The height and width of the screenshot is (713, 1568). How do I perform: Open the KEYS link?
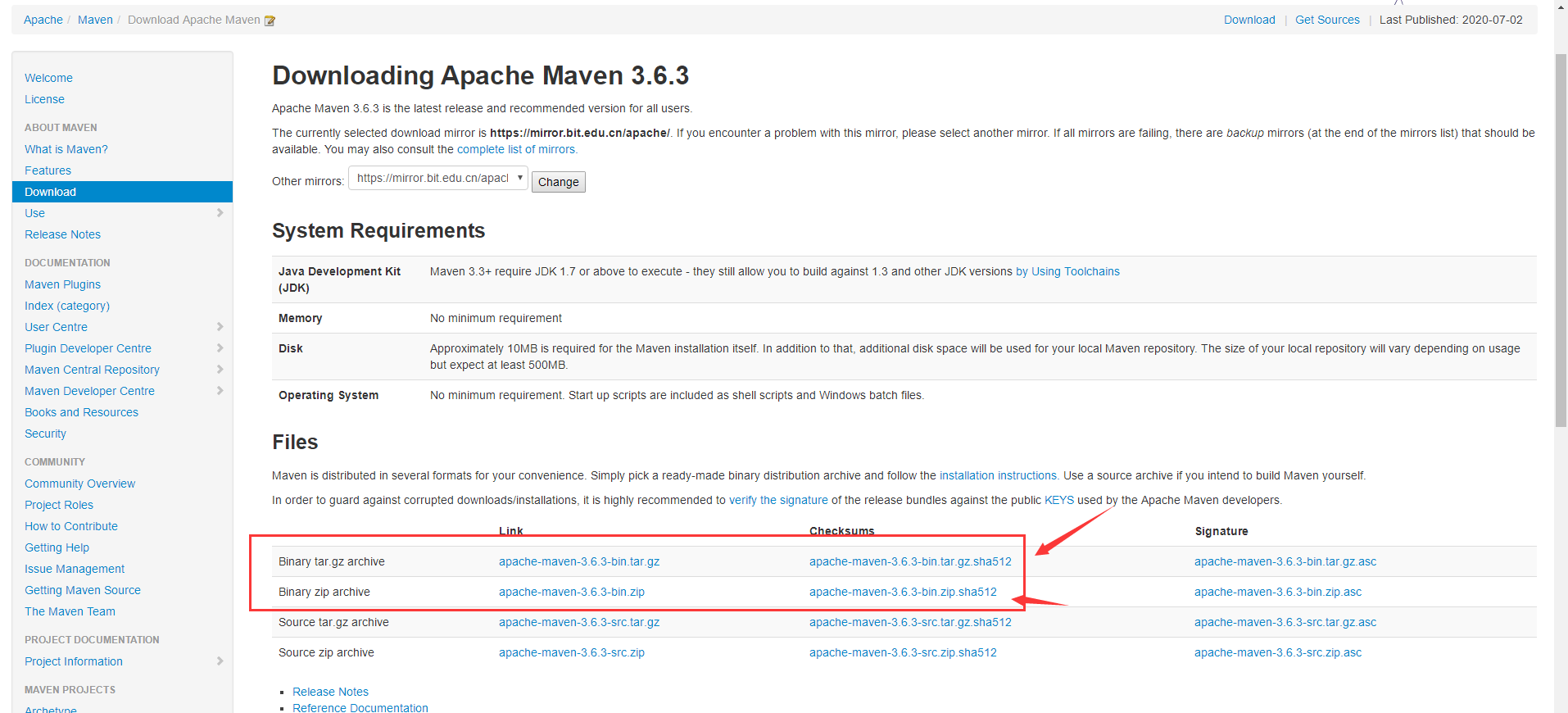click(x=1059, y=500)
